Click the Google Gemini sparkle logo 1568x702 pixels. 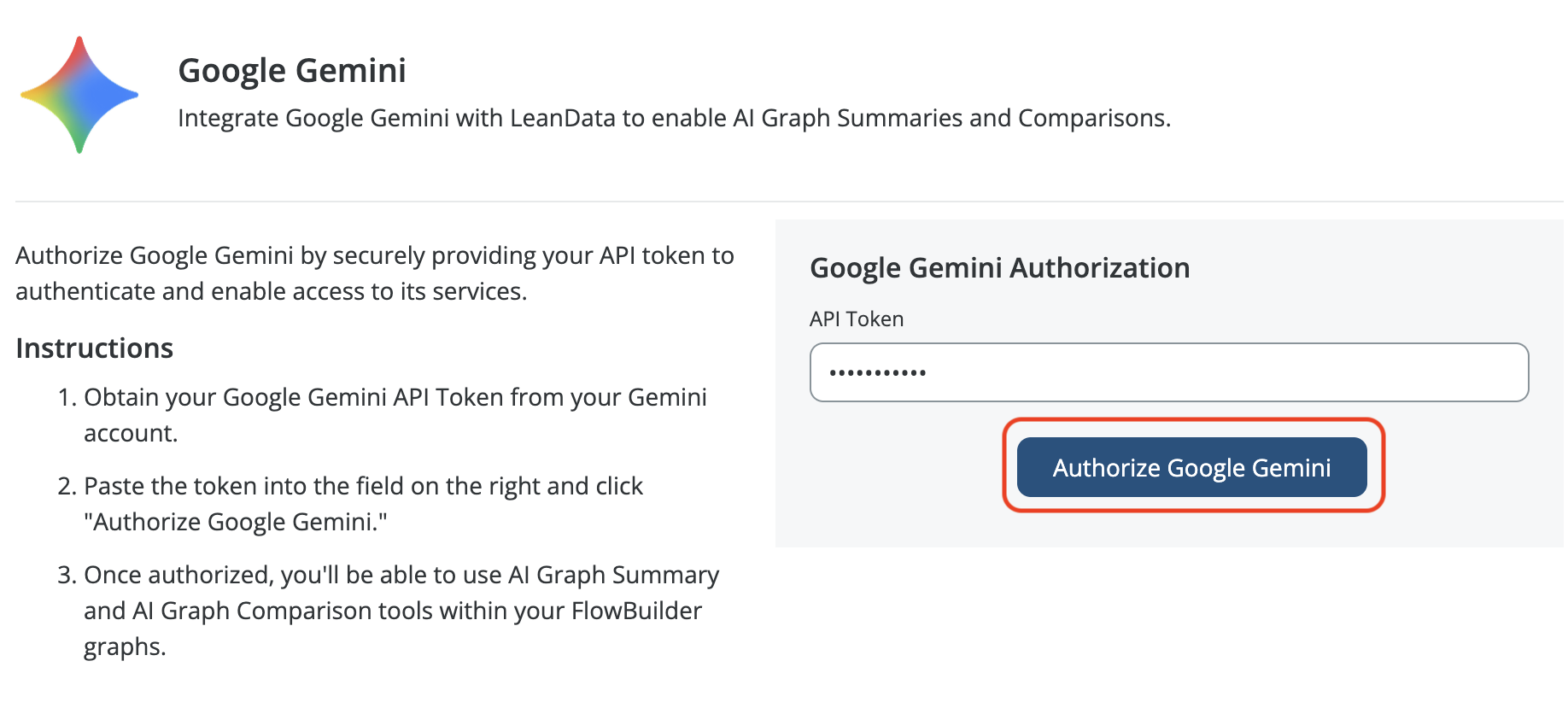pyautogui.click(x=79, y=95)
